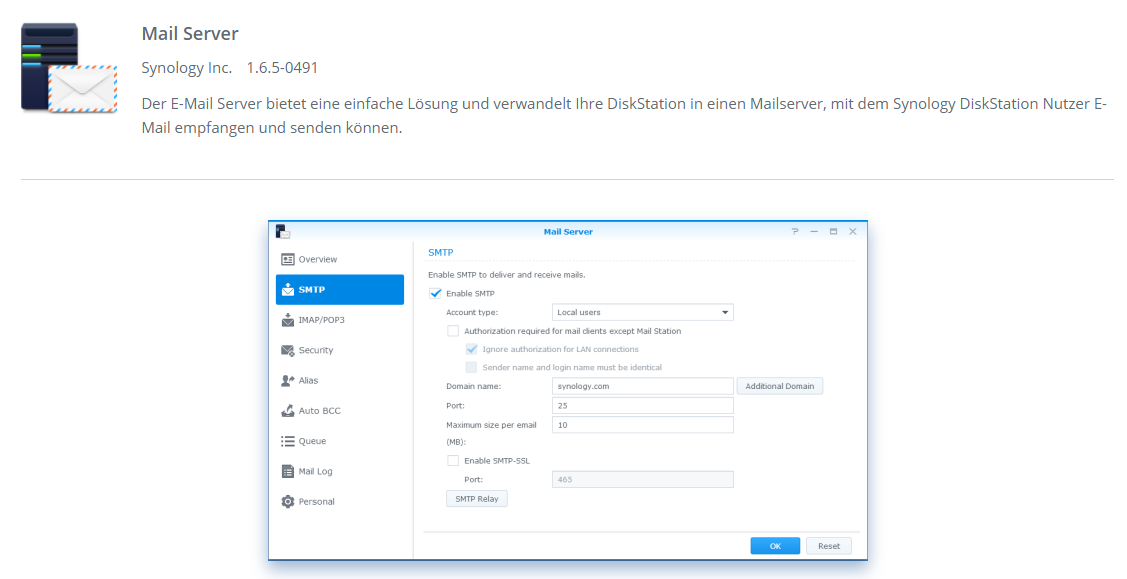Screen dimensions: 1127x579
Task: Click the Alias user icon
Action: pos(288,381)
